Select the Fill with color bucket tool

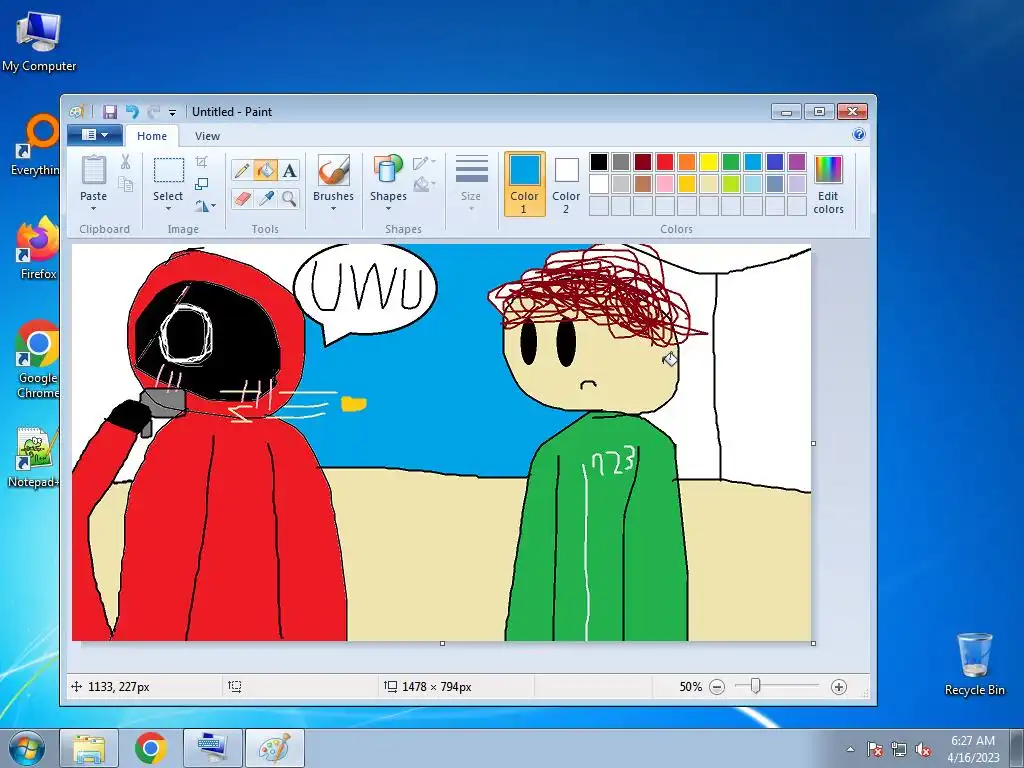pyautogui.click(x=266, y=170)
